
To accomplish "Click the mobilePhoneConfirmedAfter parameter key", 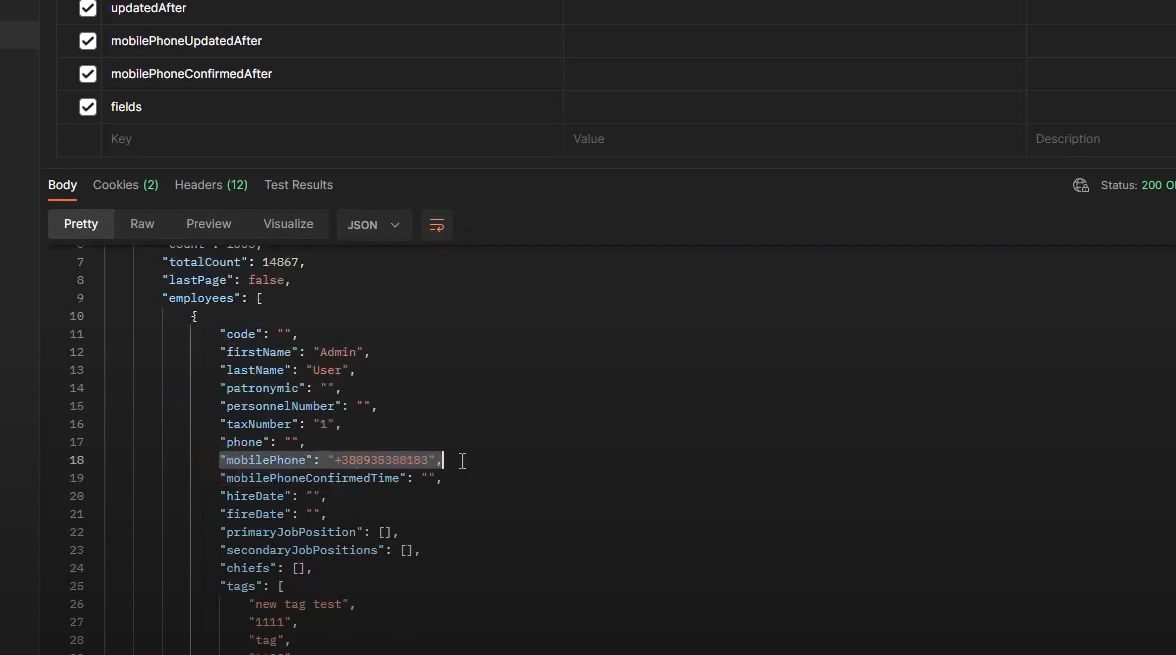I will pos(191,74).
